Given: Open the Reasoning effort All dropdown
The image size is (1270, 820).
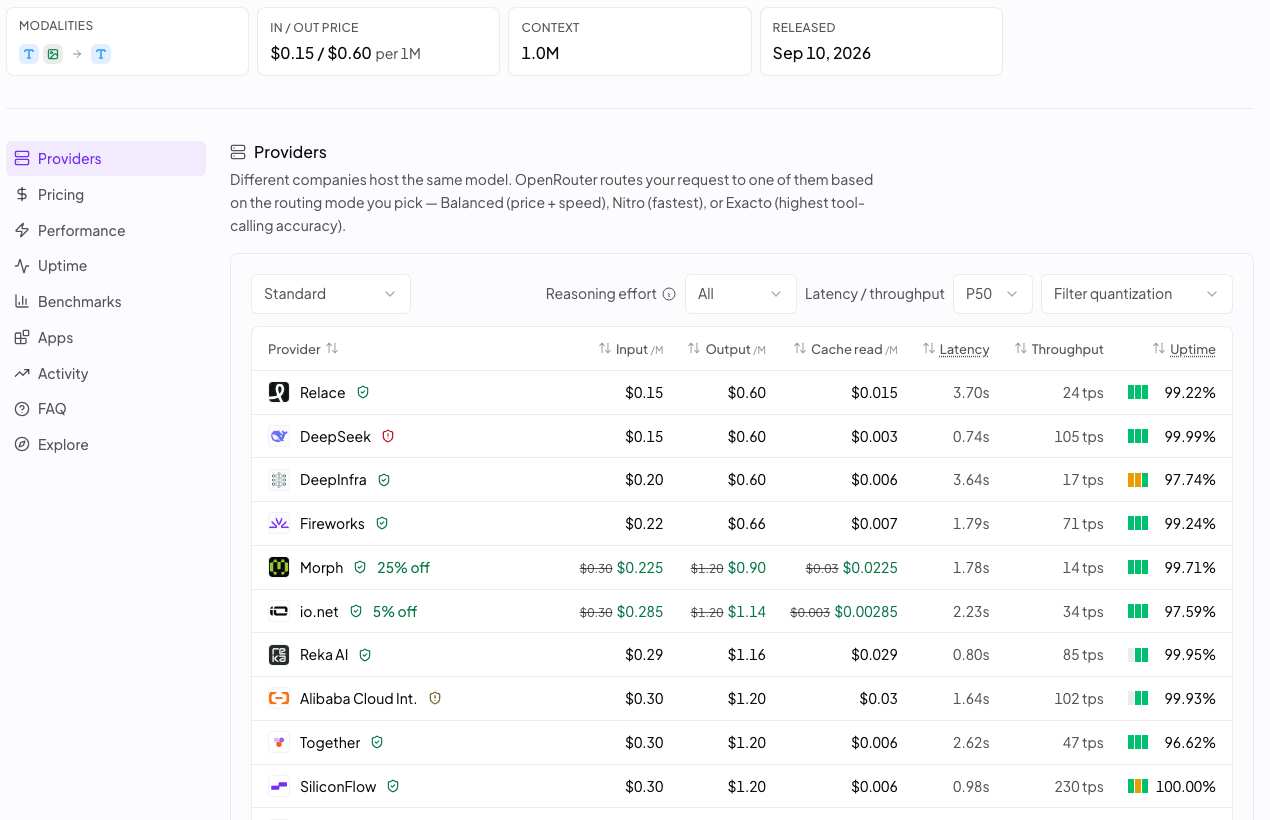Looking at the screenshot, I should (741, 294).
